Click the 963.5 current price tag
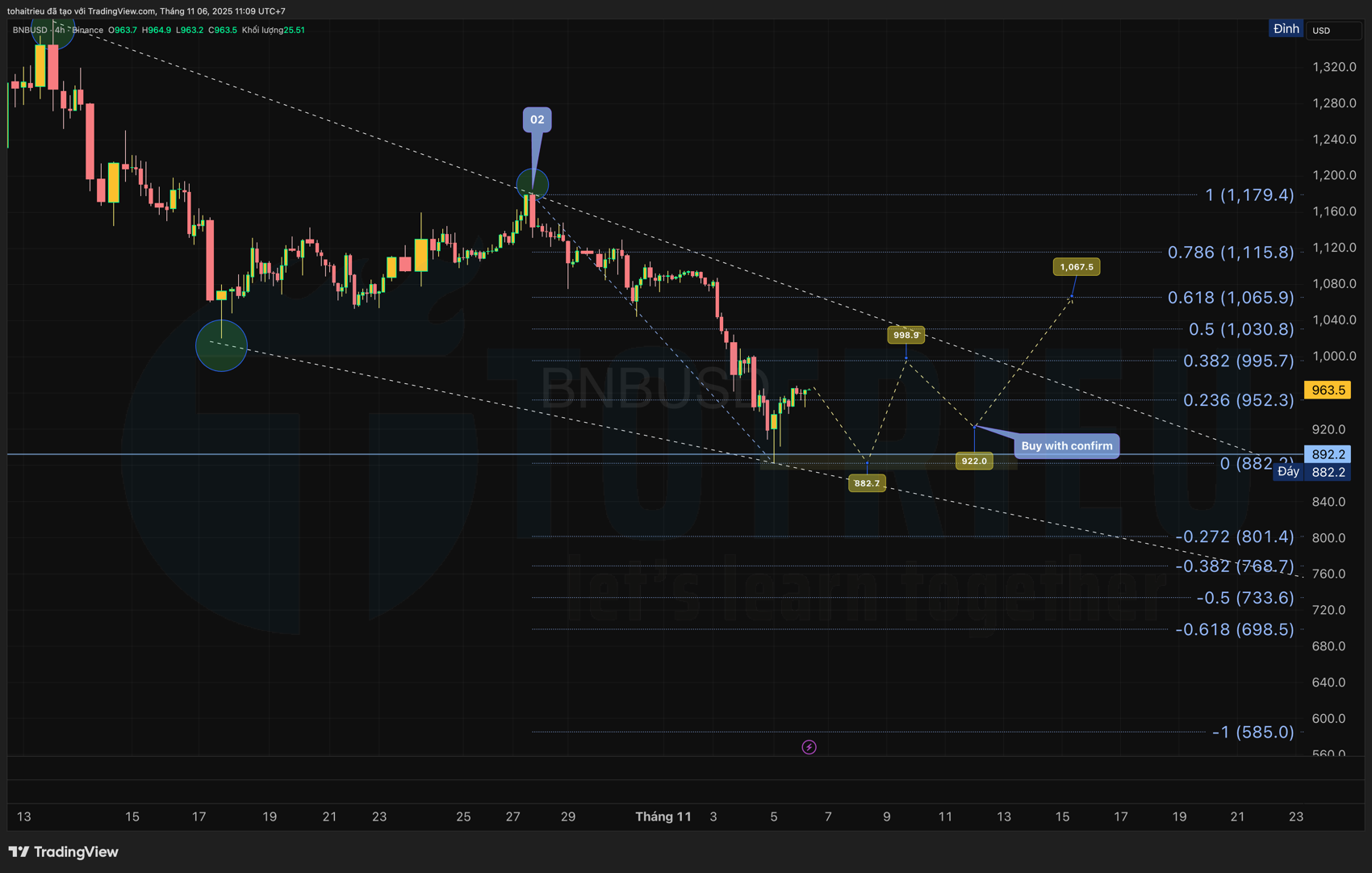The image size is (1372, 873). [x=1328, y=391]
